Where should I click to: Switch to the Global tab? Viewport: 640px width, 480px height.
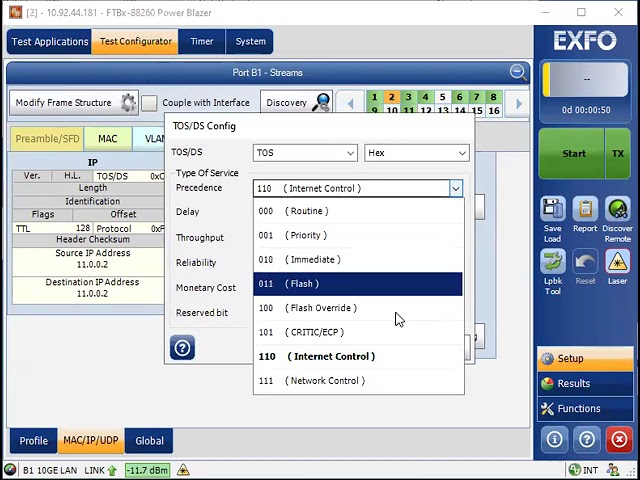click(149, 441)
